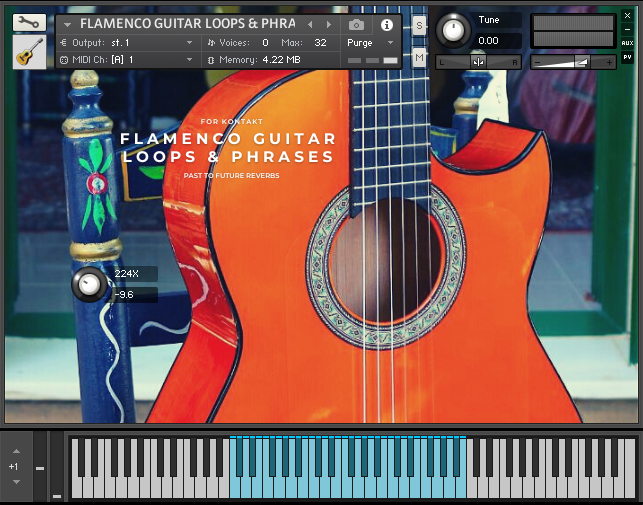Load previous instrument with left arrow
Image resolution: width=643 pixels, height=505 pixels.
[x=310, y=25]
